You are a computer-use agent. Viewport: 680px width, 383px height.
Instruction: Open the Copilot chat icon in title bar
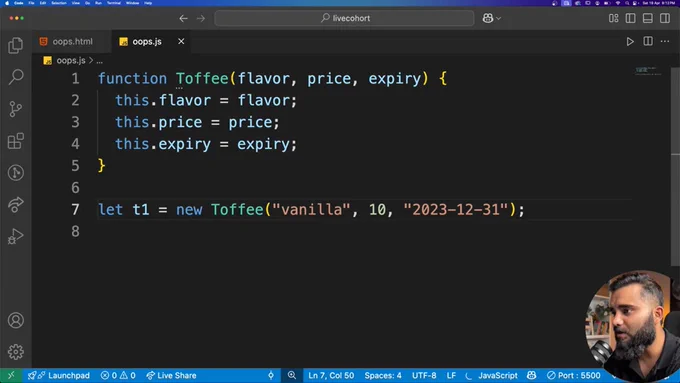coord(488,18)
